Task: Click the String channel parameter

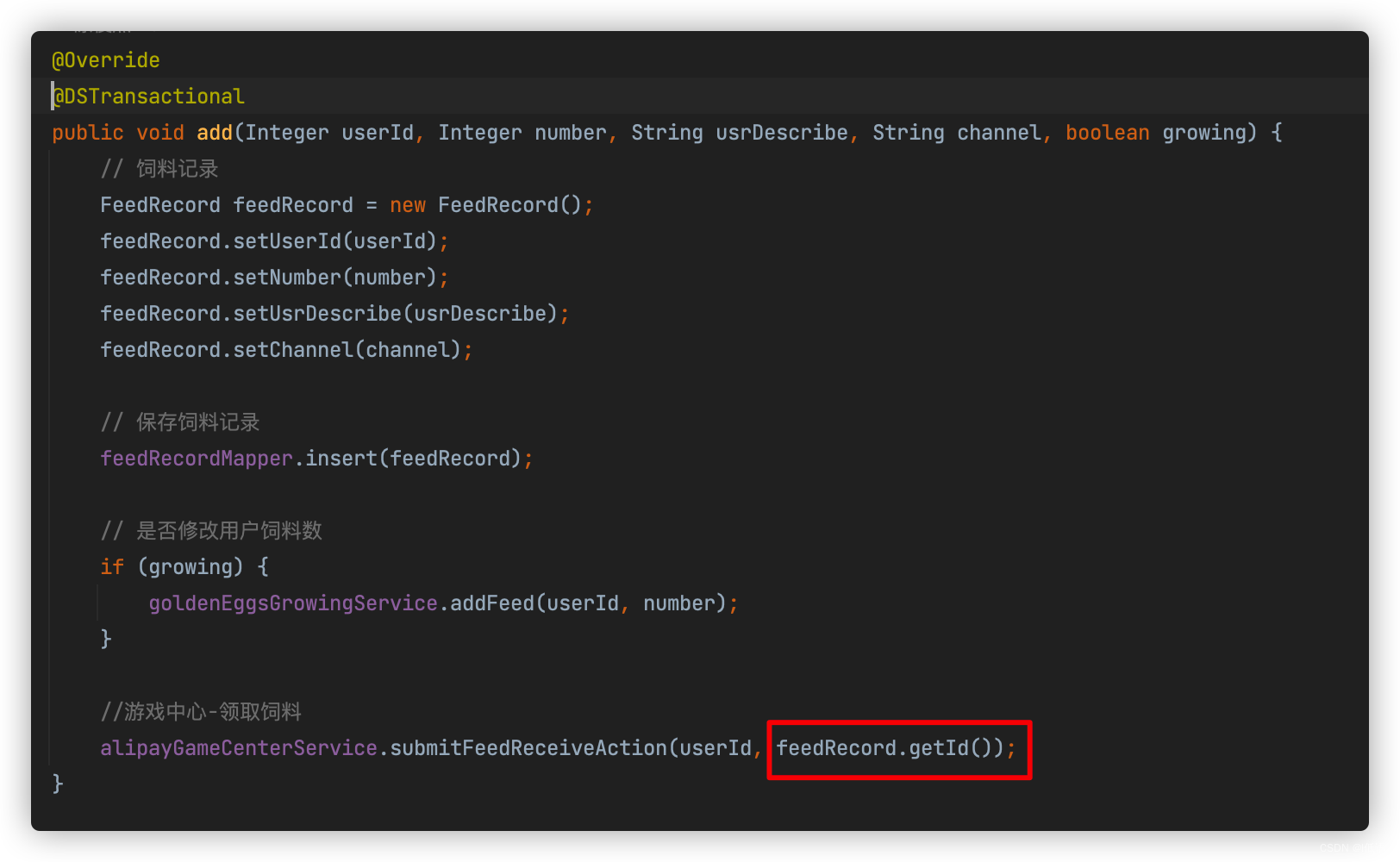Action: [957, 133]
